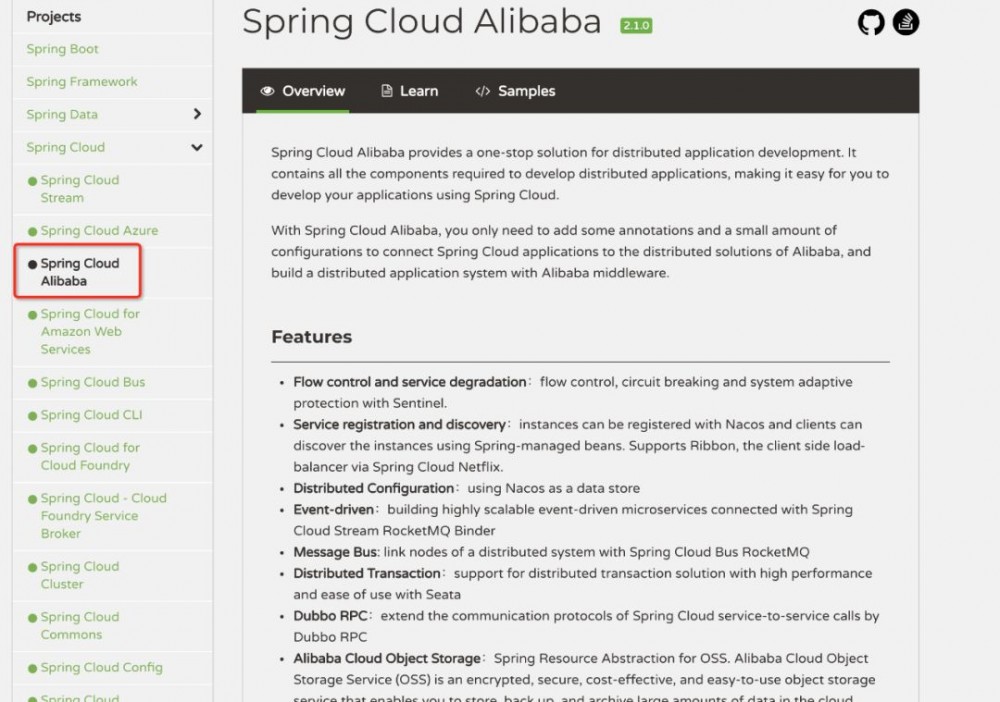The image size is (1000, 702).
Task: Click the code brackets icon beside Samples
Action: coord(482,91)
